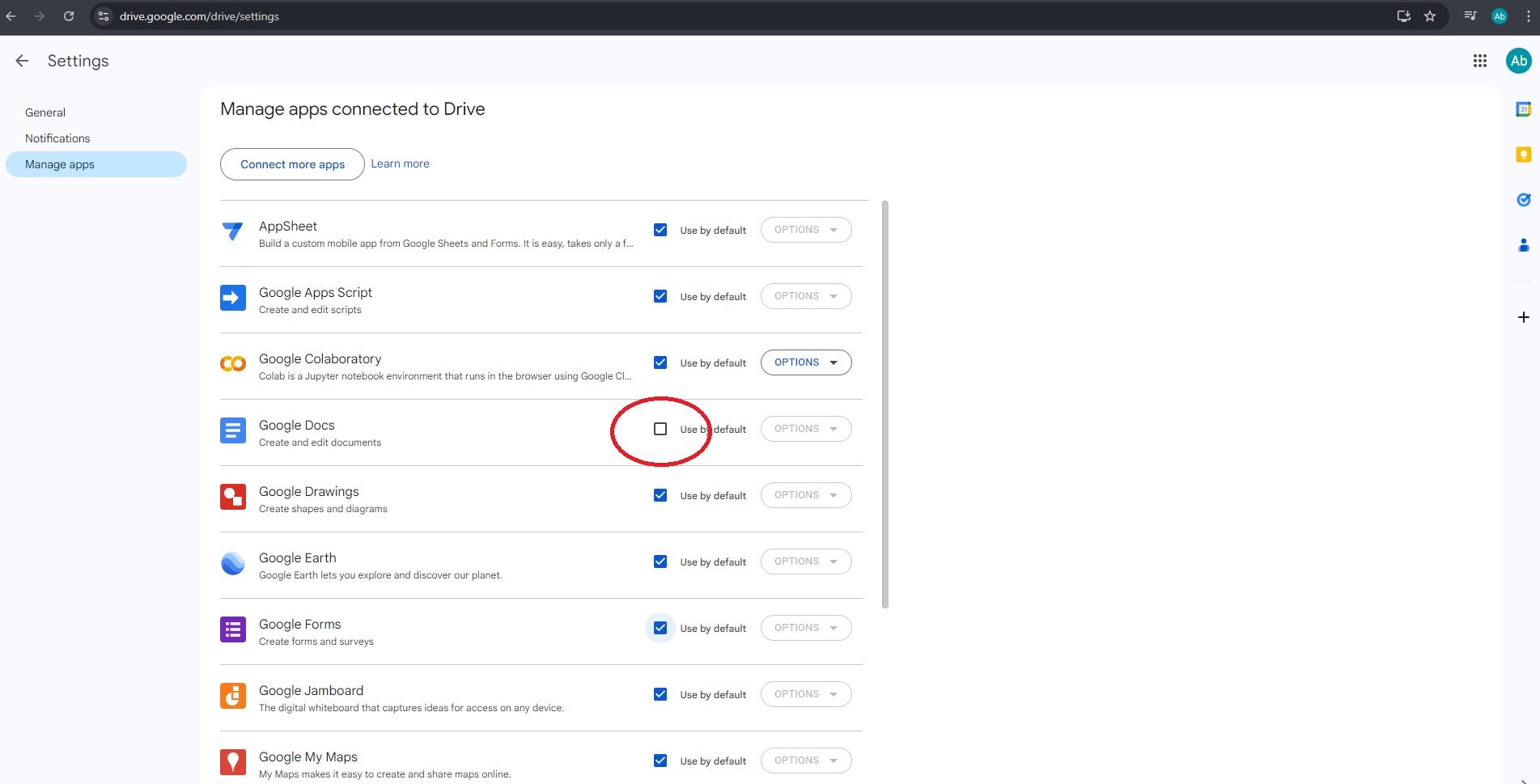Open Google Forms OPTIONS dropdown

click(x=806, y=628)
